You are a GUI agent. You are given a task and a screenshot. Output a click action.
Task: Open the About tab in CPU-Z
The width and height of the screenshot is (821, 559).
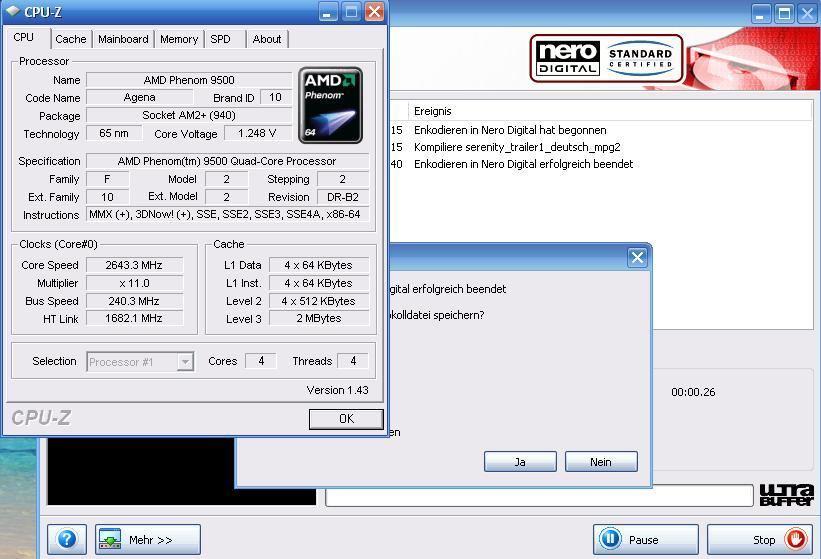point(267,39)
